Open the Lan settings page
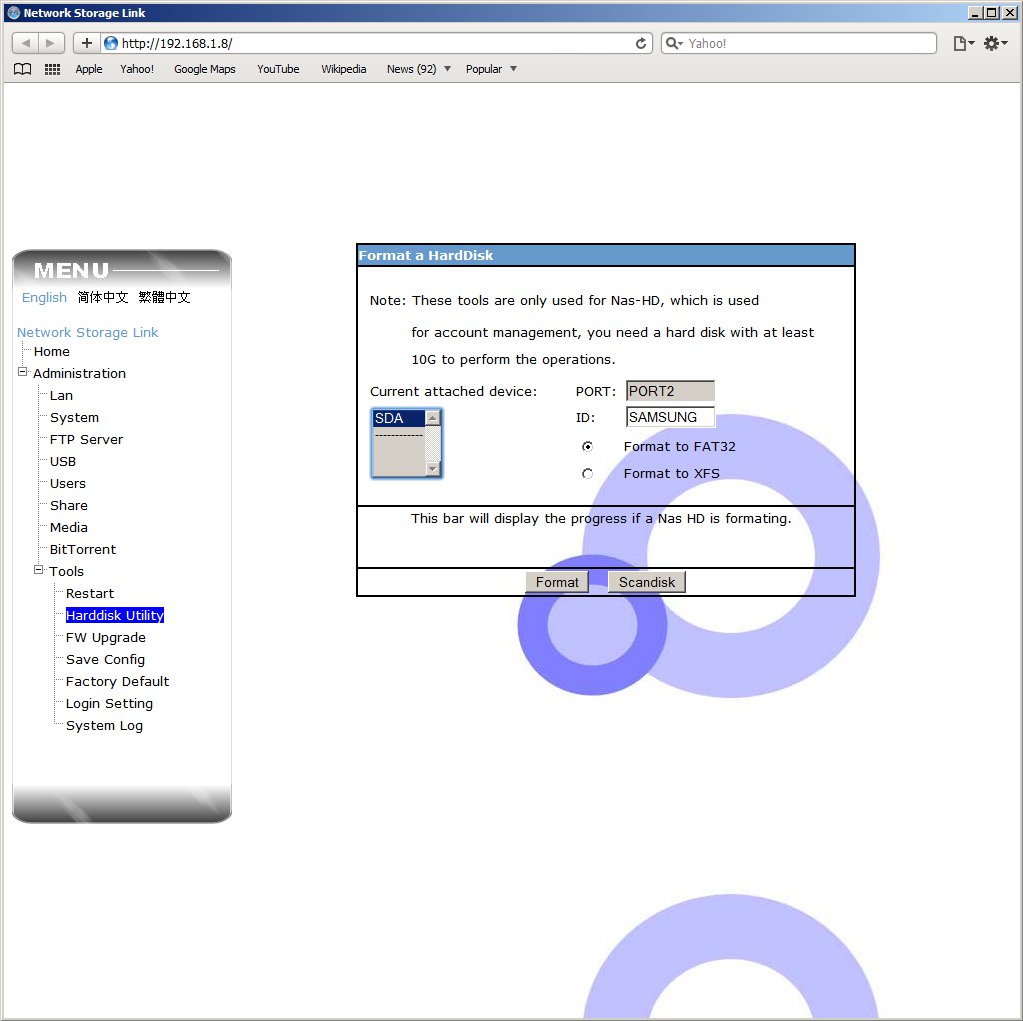Screen dimensions: 1023x1021 tap(61, 395)
